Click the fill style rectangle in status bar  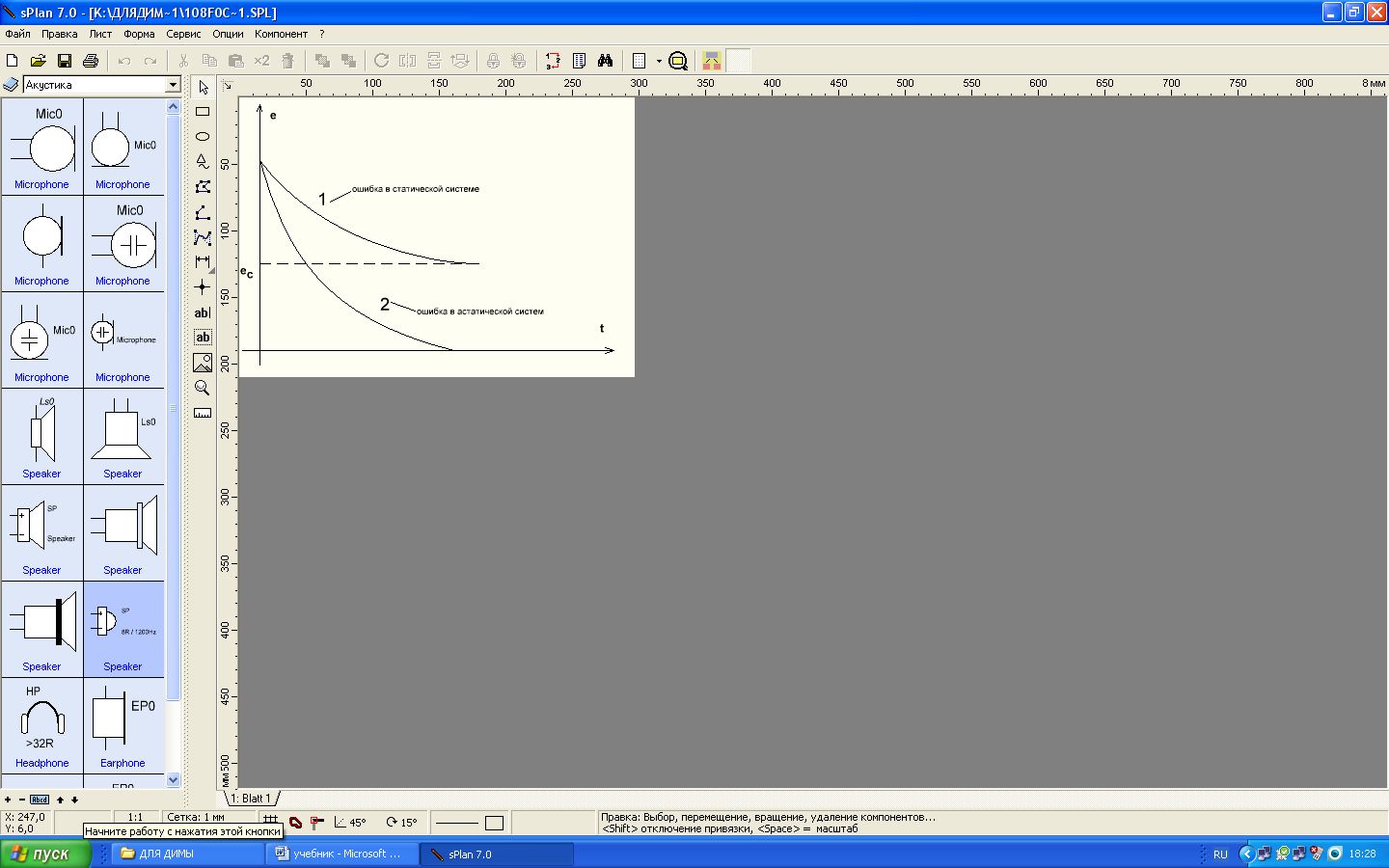(494, 823)
